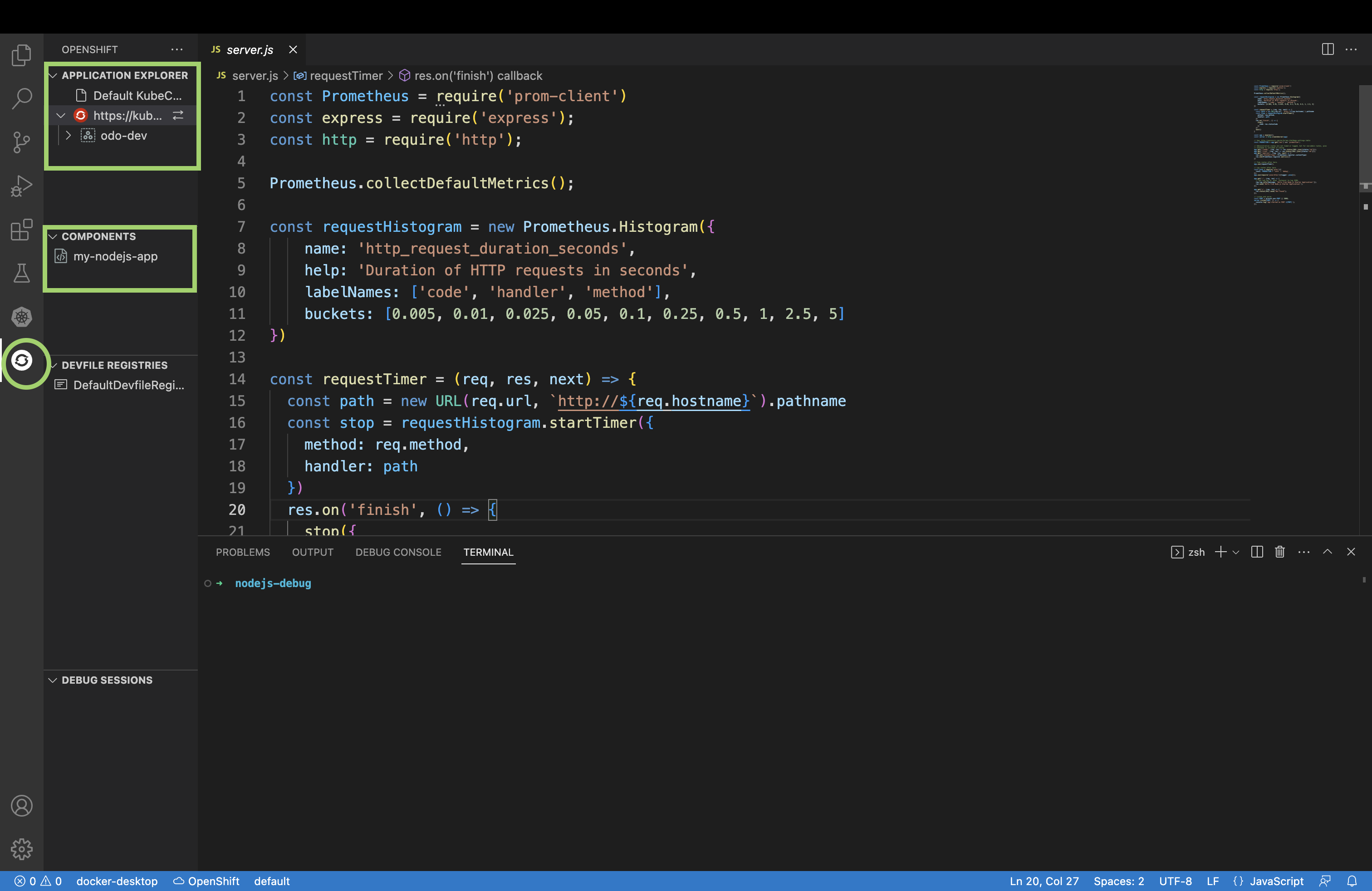Open the Kubernetes helm icon view

[21, 316]
